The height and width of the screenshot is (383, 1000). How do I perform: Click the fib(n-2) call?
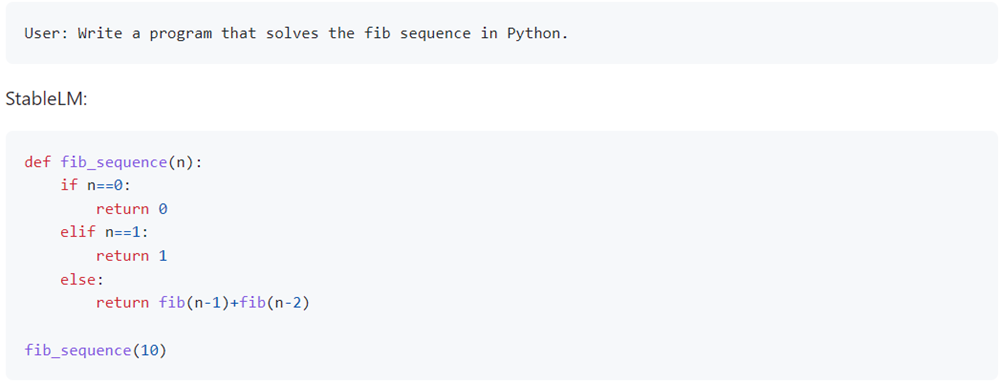coord(274,303)
